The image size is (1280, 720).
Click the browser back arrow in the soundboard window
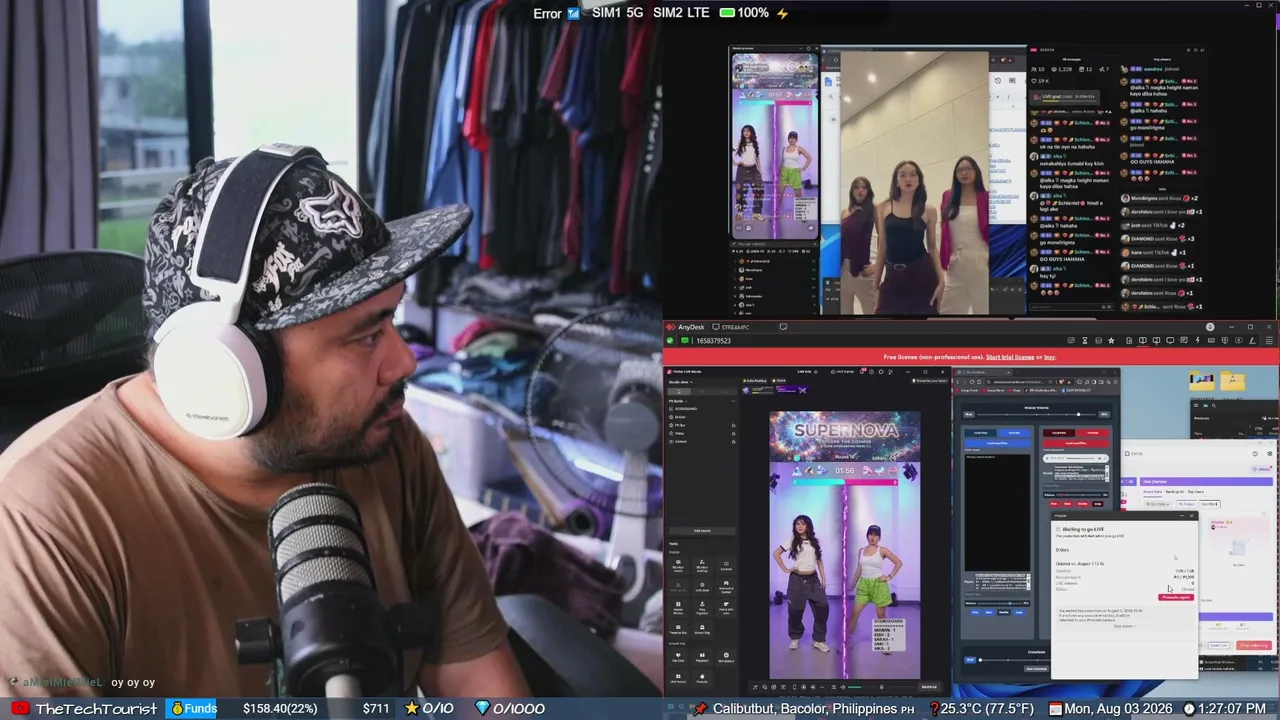tap(958, 381)
